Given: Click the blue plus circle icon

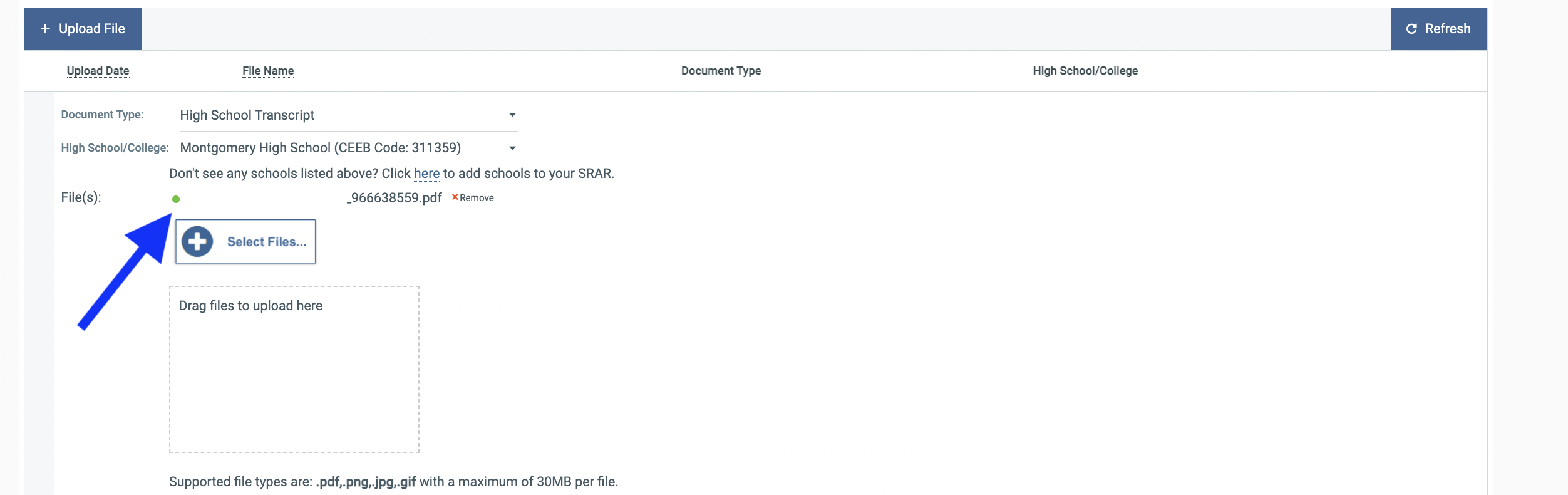Looking at the screenshot, I should pos(197,241).
